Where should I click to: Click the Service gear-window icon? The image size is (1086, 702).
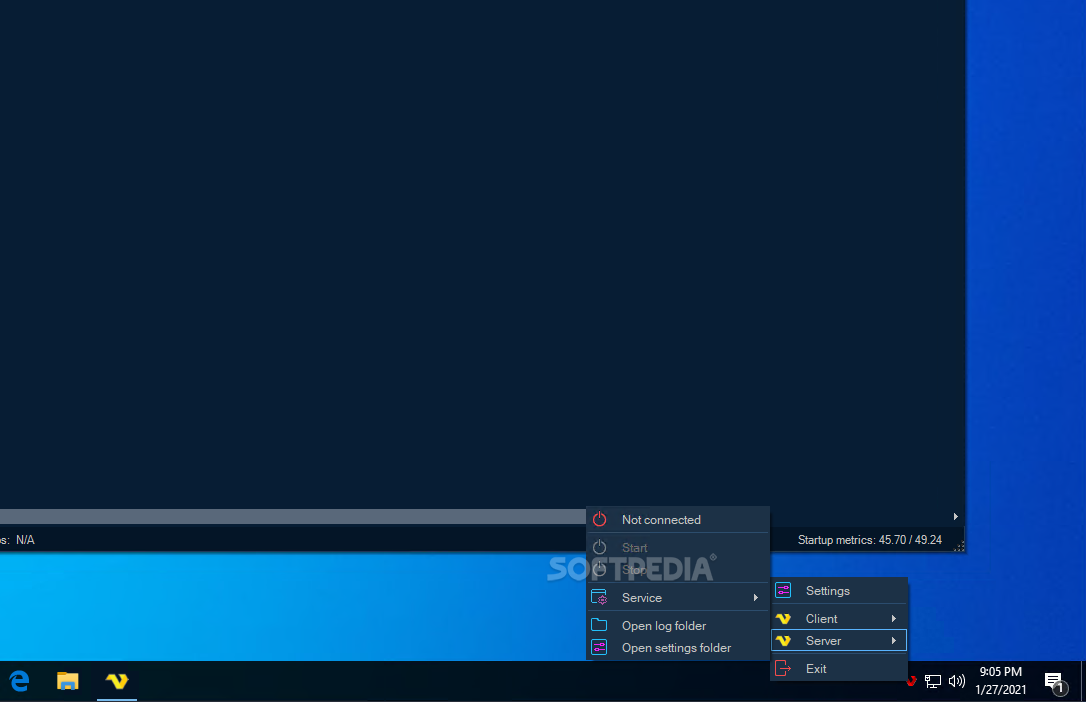[600, 597]
